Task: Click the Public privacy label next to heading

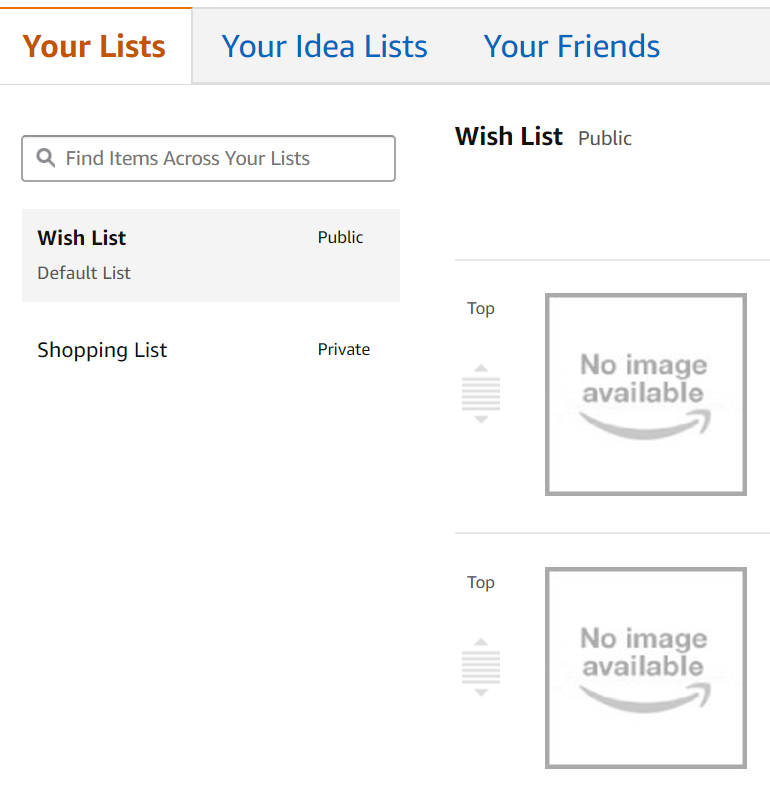Action: click(605, 138)
